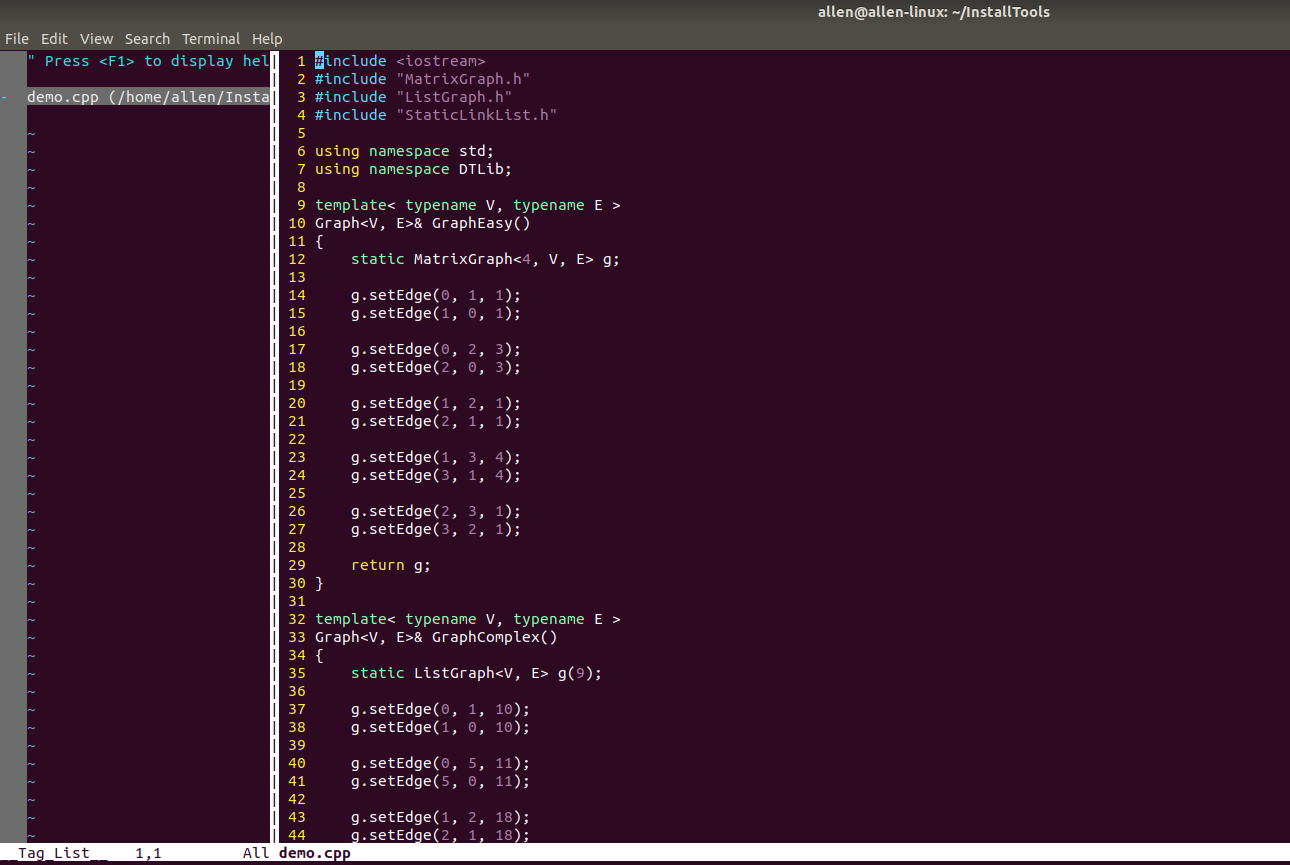Click the g.setEdge(2, 3, 1) line

pyautogui.click(x=436, y=511)
